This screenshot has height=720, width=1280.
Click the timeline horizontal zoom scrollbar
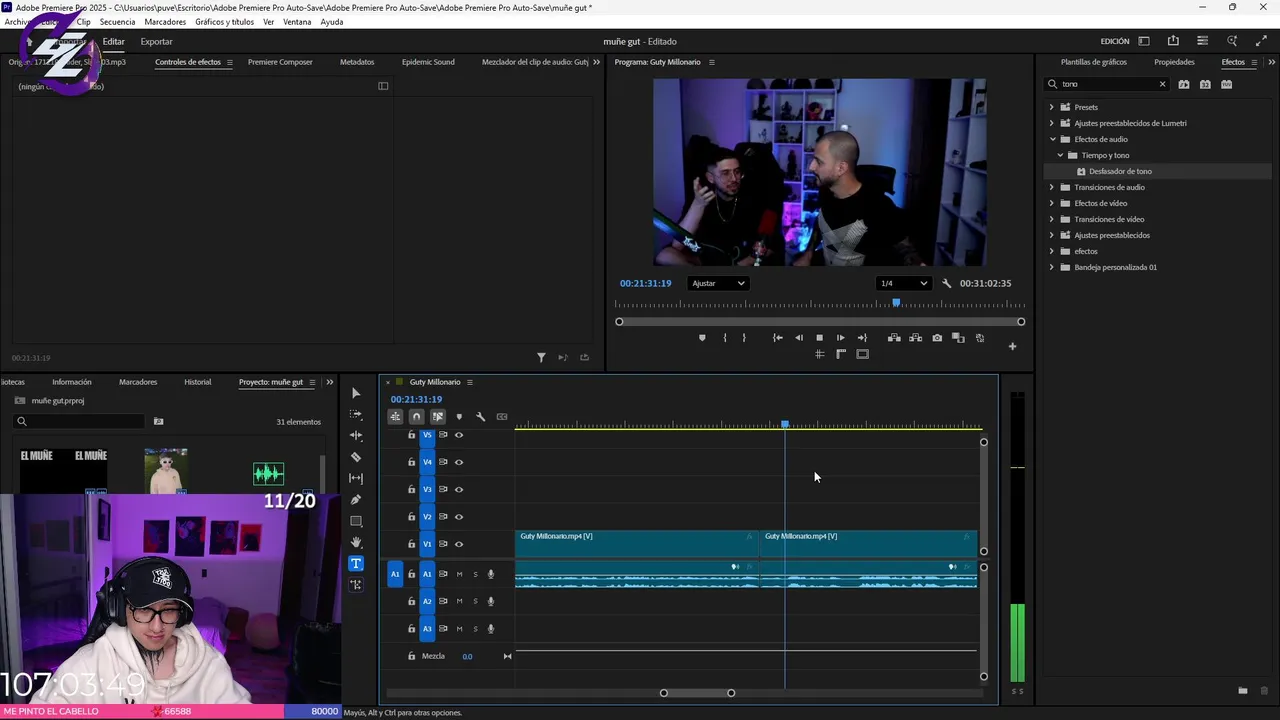tap(697, 693)
